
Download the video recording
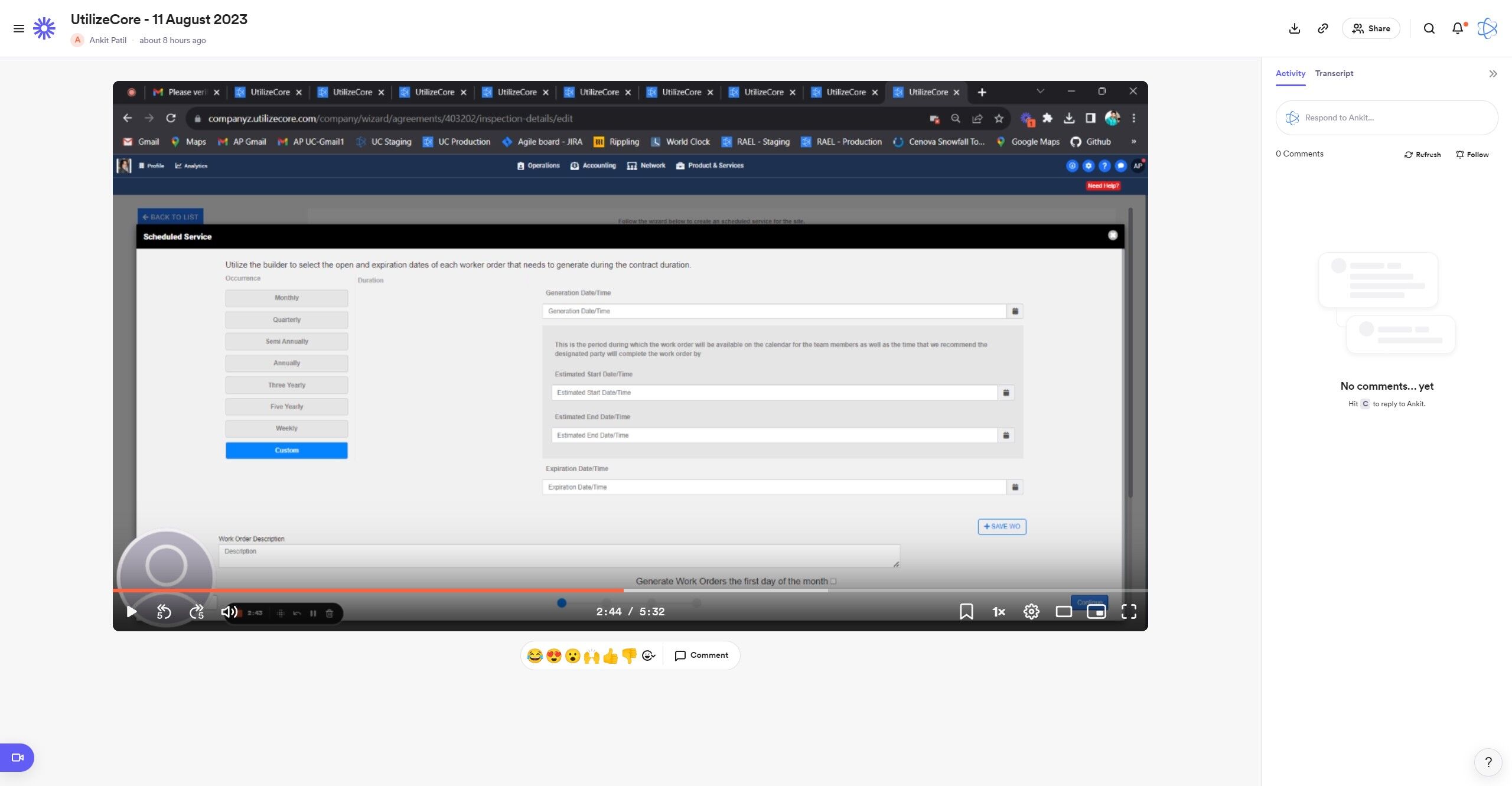(x=1294, y=28)
